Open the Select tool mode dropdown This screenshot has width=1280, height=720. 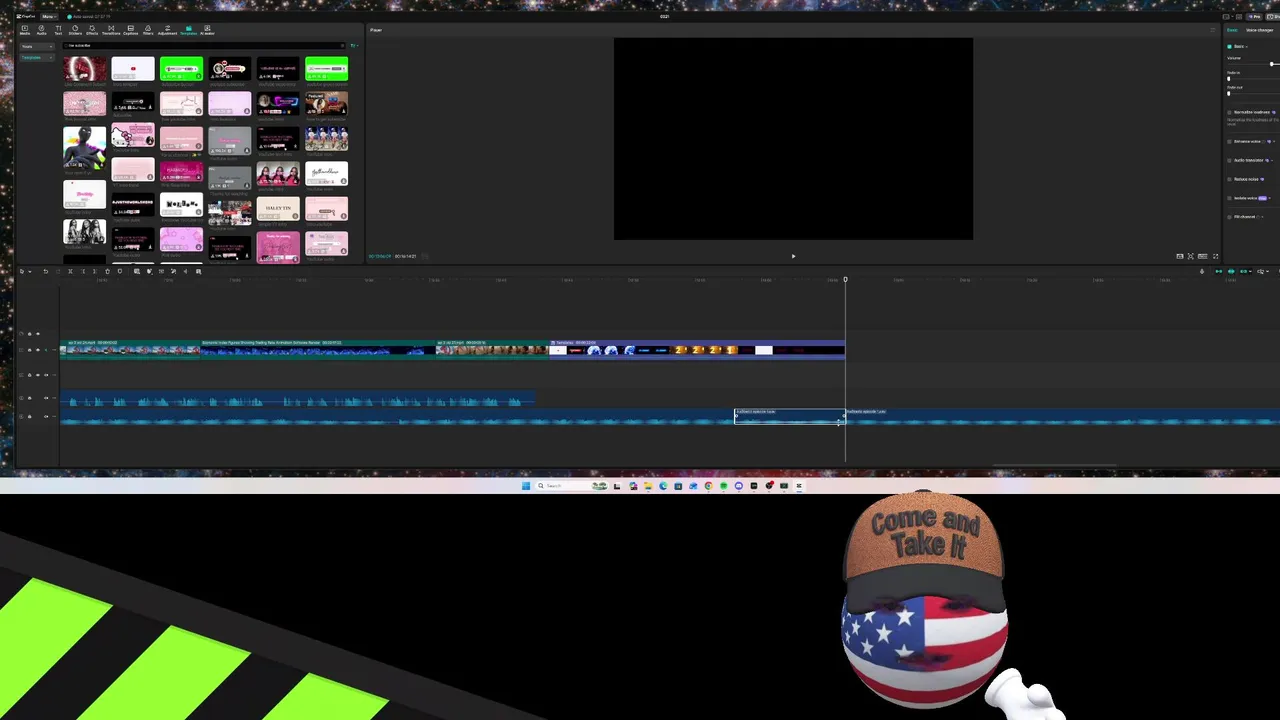point(30,271)
